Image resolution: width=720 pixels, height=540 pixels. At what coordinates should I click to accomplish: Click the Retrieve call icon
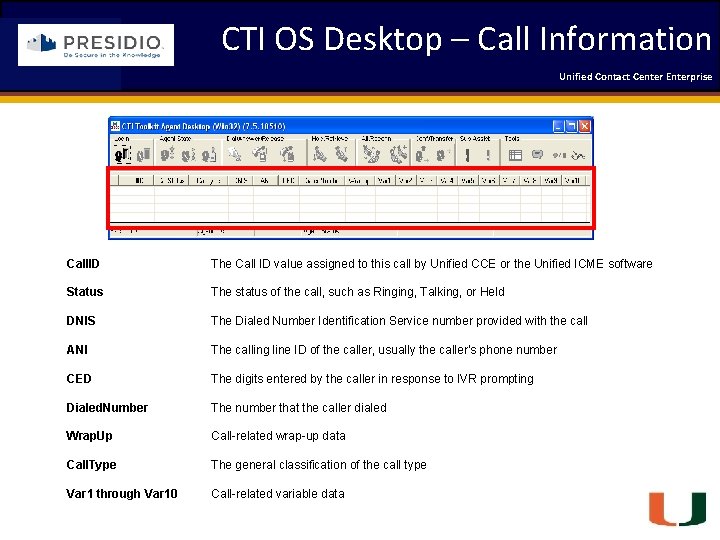pos(342,154)
